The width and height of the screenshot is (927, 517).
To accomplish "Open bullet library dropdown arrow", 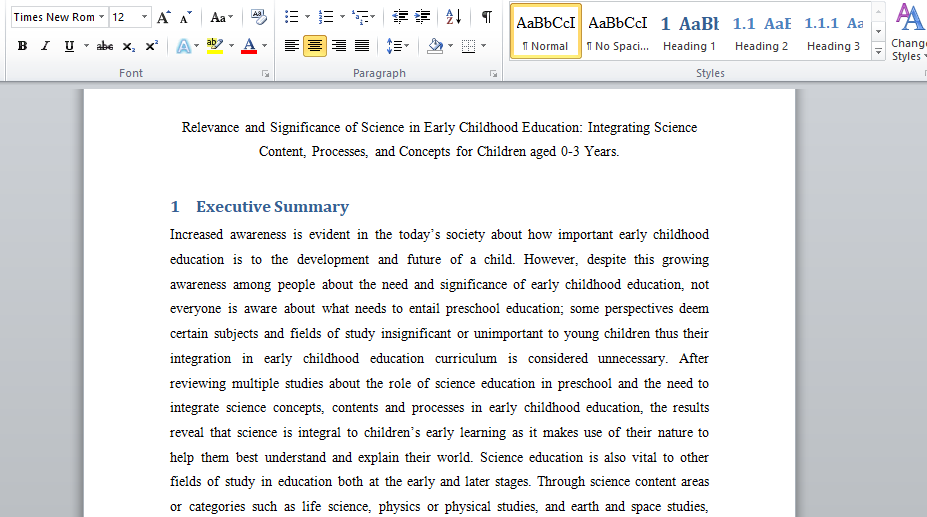I will point(307,17).
